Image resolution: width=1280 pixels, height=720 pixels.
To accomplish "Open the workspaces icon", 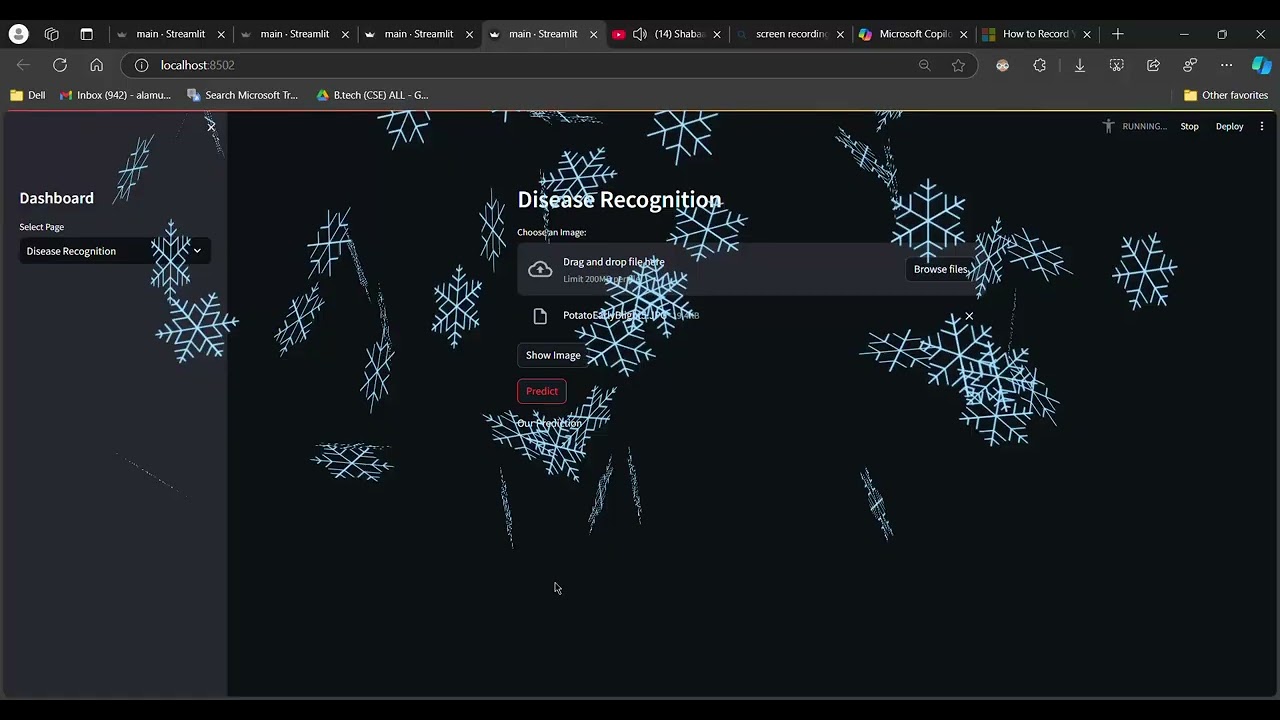I will [x=52, y=34].
